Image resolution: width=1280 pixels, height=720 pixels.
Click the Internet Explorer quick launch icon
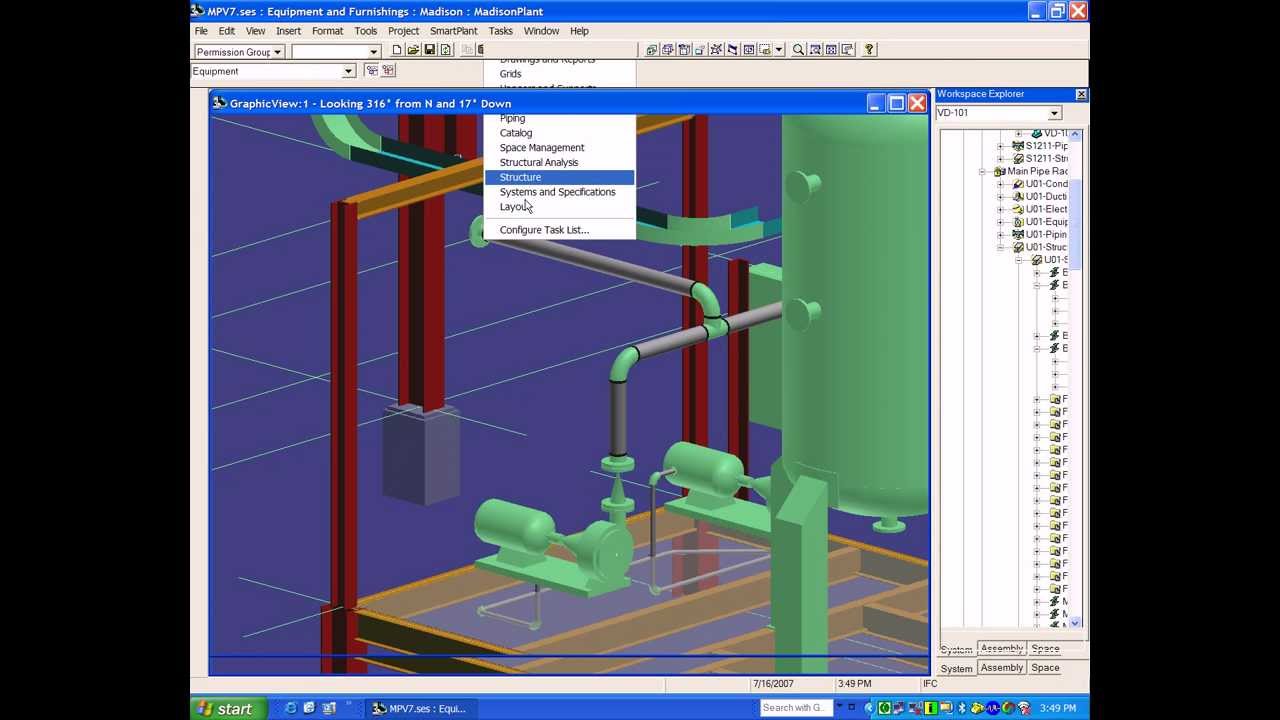tap(291, 708)
